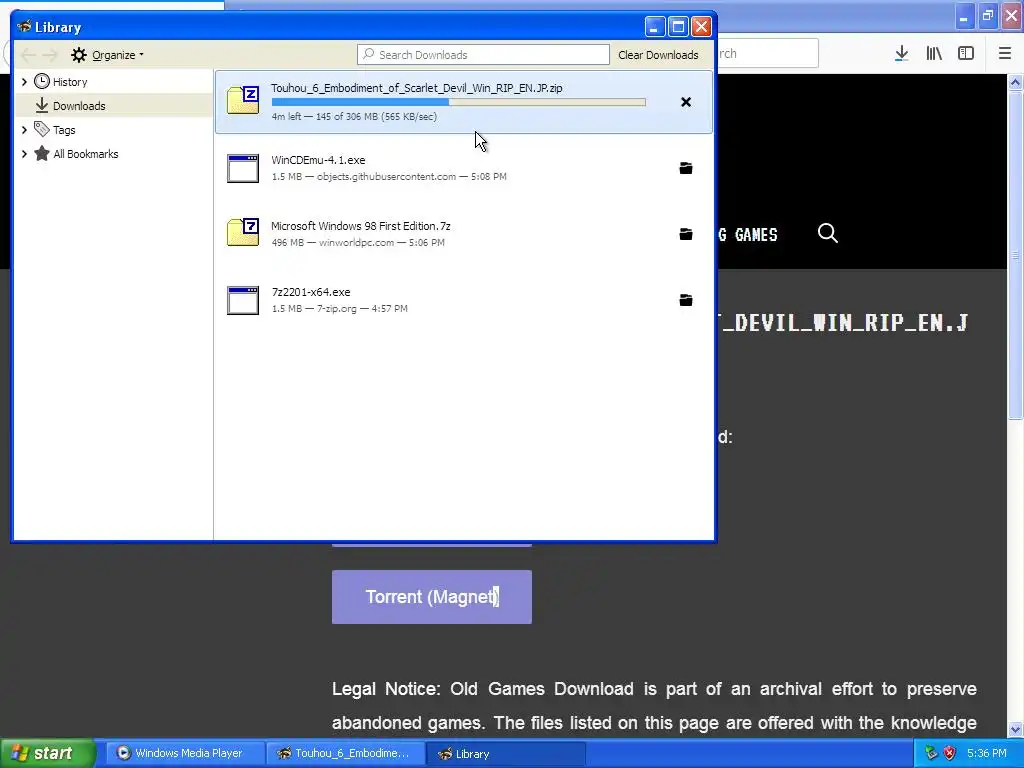Expand the All Bookmarks tree node

tap(24, 154)
